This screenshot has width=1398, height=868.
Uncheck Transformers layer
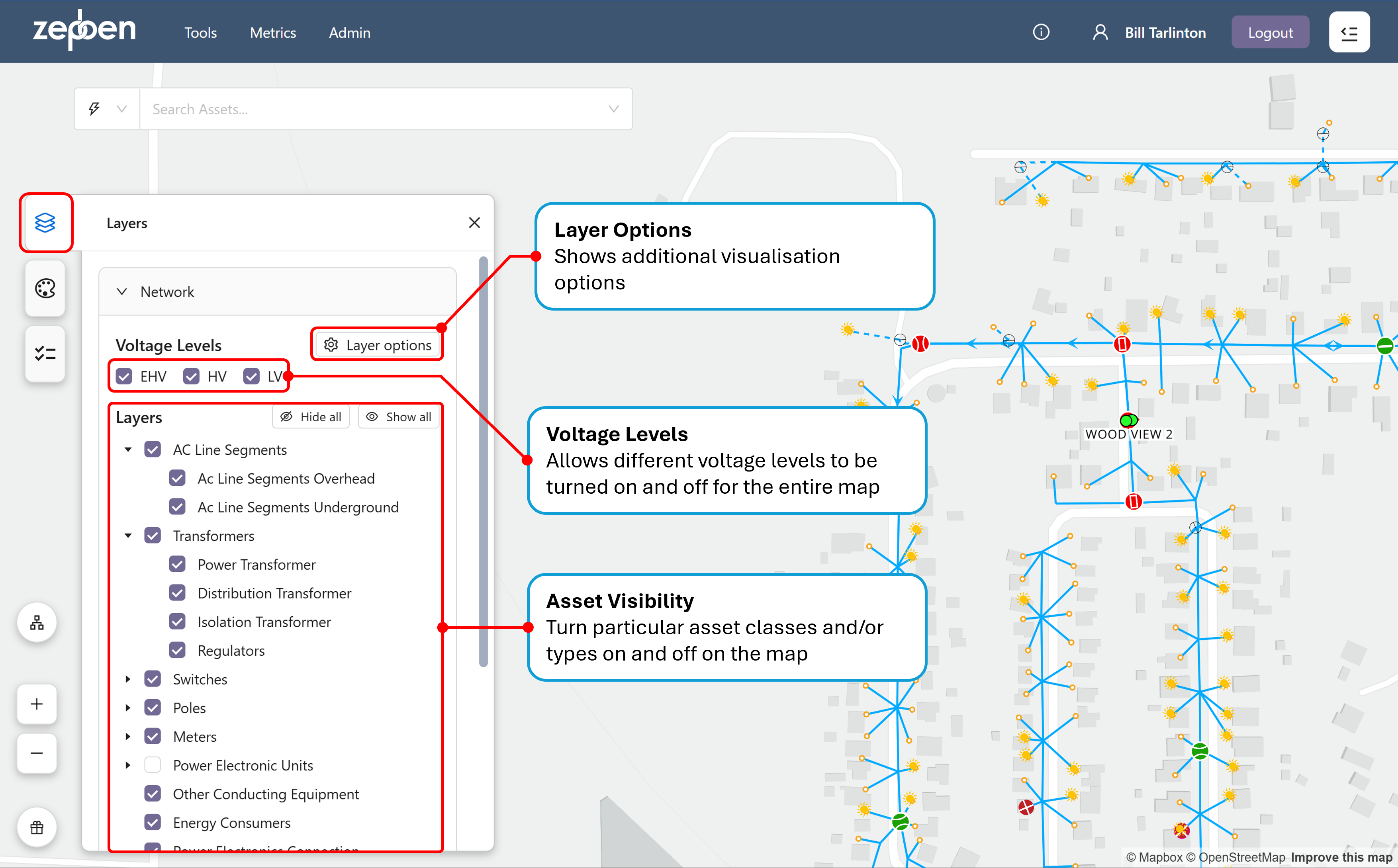pyautogui.click(x=153, y=536)
